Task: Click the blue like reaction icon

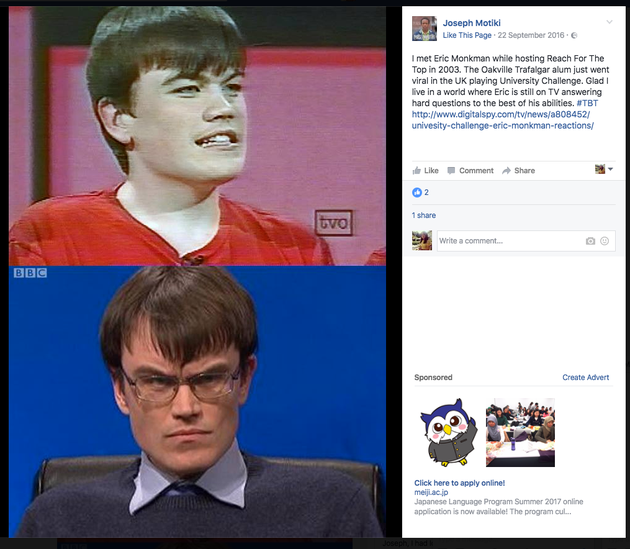Action: [417, 192]
